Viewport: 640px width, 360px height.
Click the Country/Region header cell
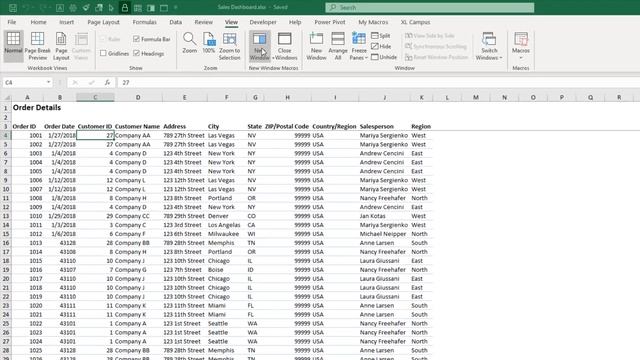335,127
